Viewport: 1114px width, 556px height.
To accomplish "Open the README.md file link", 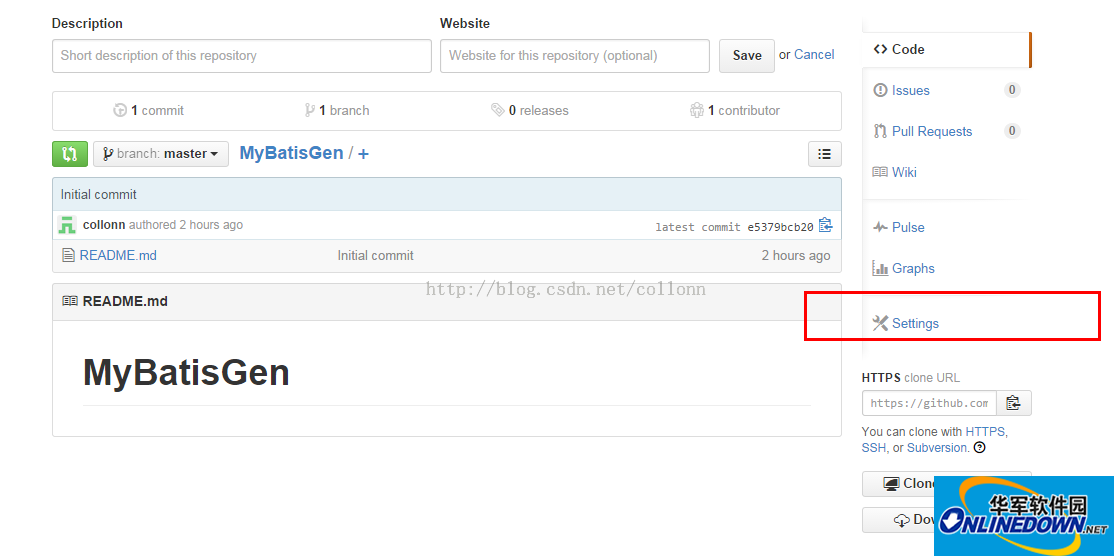I will [x=118, y=255].
